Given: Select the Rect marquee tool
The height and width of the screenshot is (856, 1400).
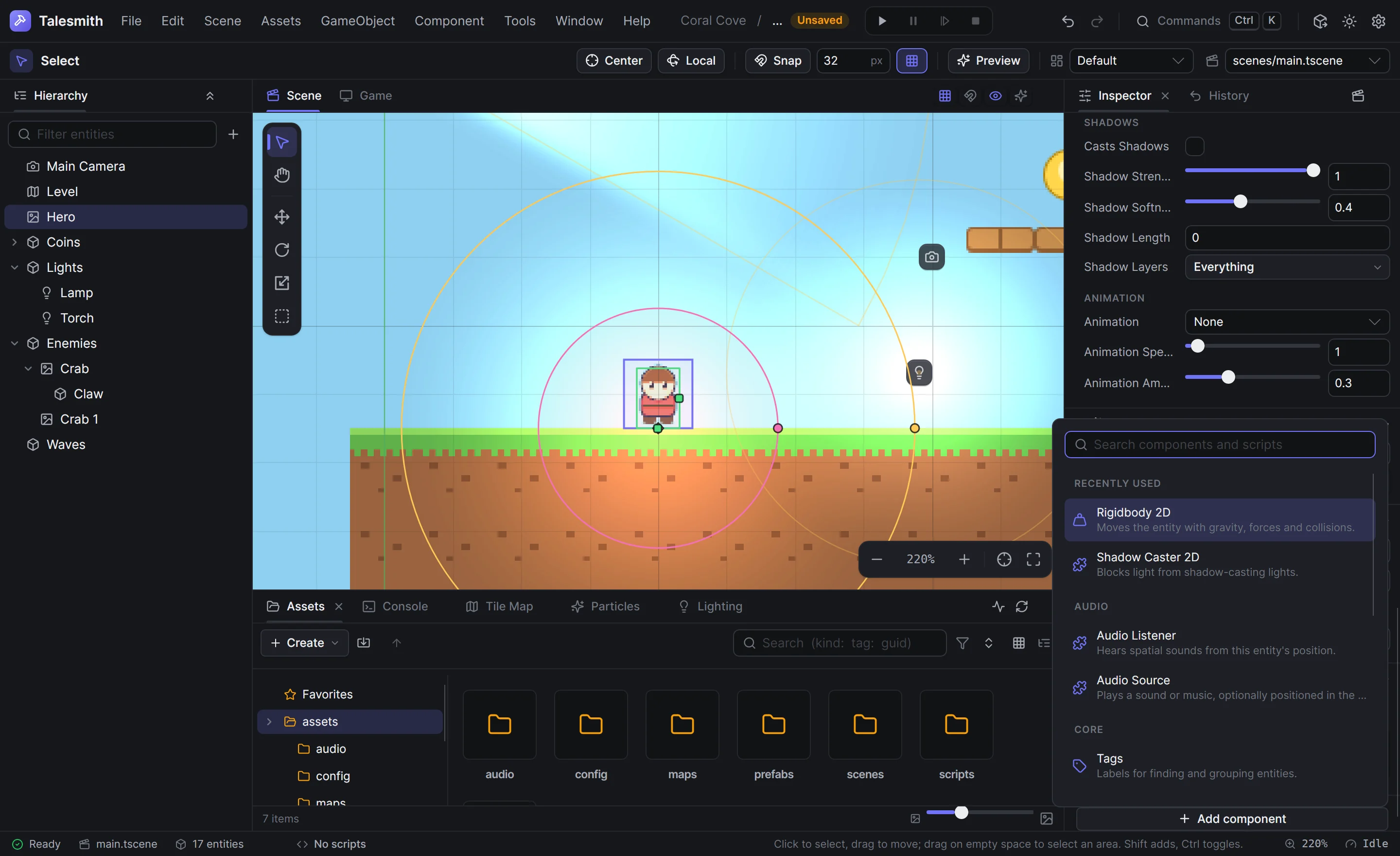Looking at the screenshot, I should [282, 316].
